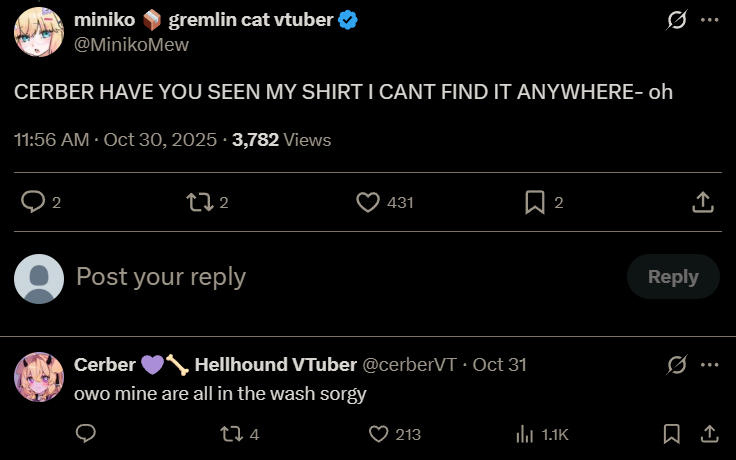Reply to Cerber's comment via bubble icon
736x460 pixels.
click(x=86, y=434)
